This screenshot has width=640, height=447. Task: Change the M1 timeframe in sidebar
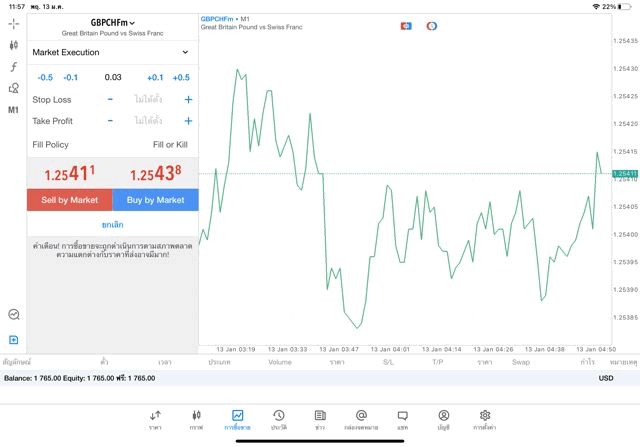(13, 110)
